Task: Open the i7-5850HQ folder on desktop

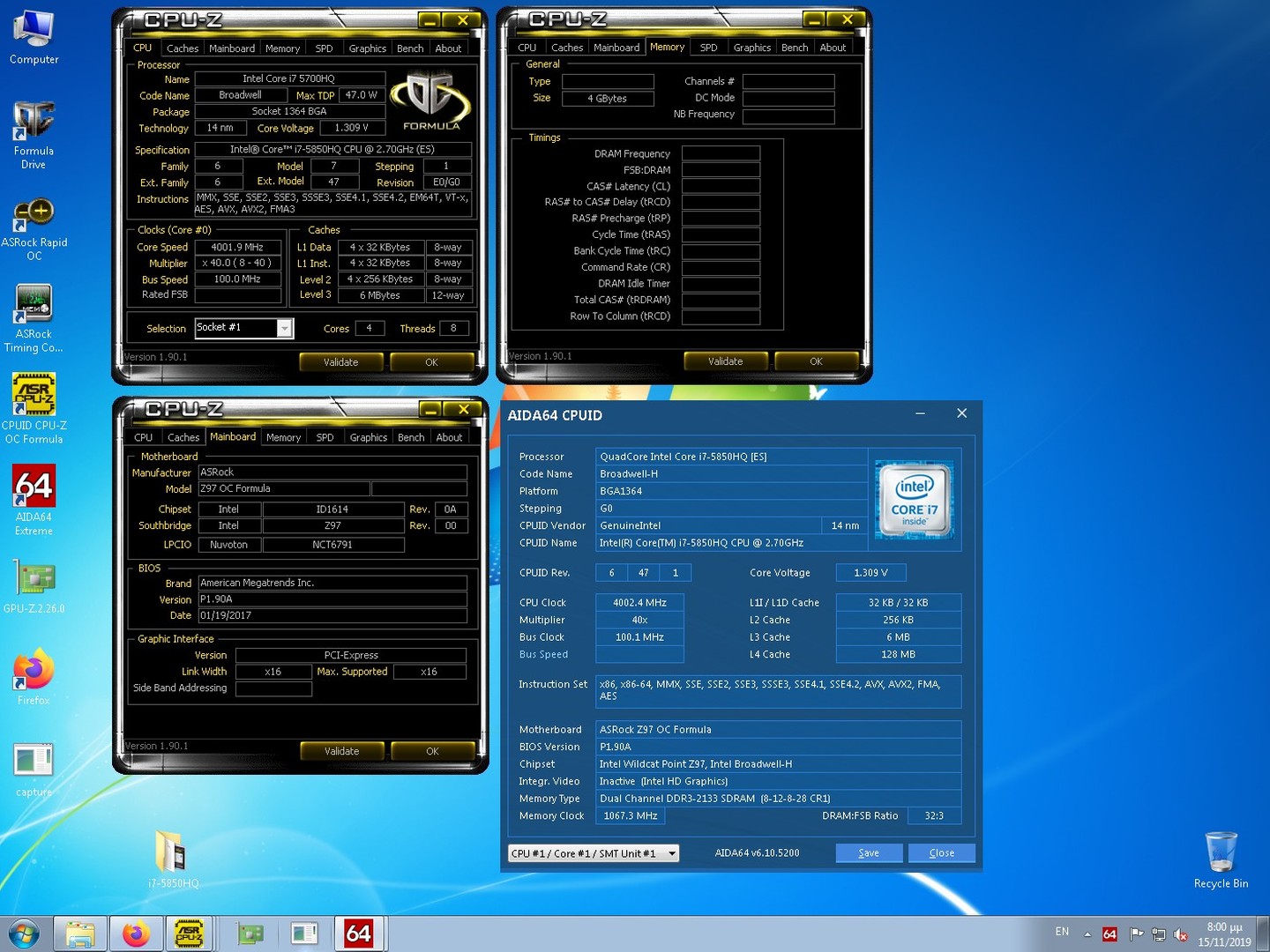Action: 173,859
